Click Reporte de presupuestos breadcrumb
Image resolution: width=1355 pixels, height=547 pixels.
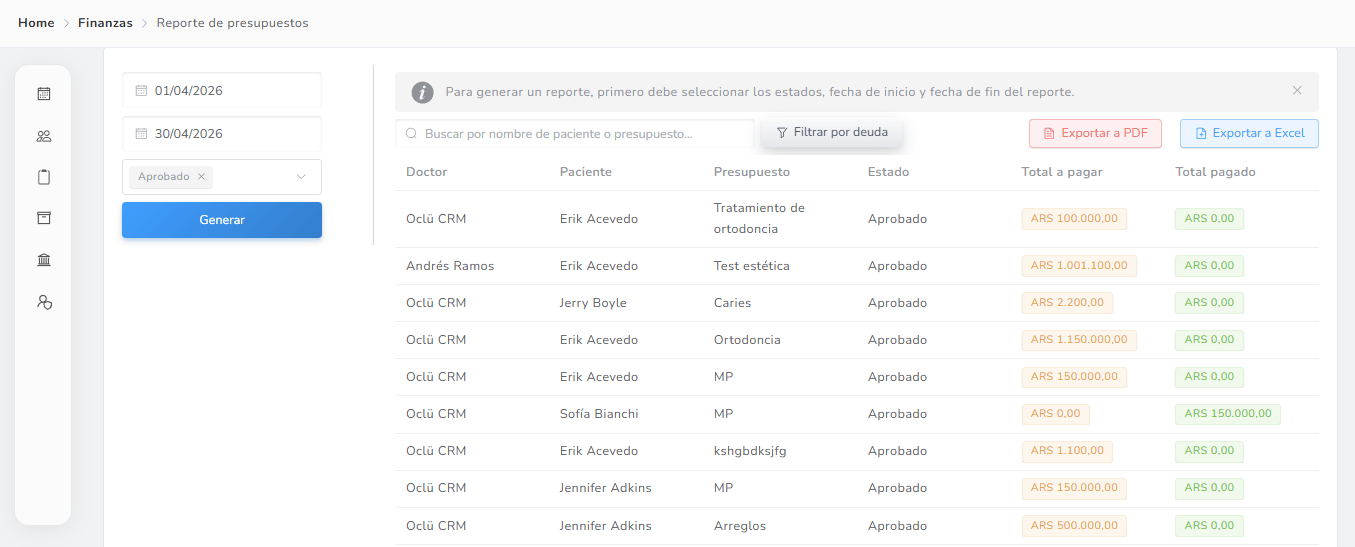[232, 23]
